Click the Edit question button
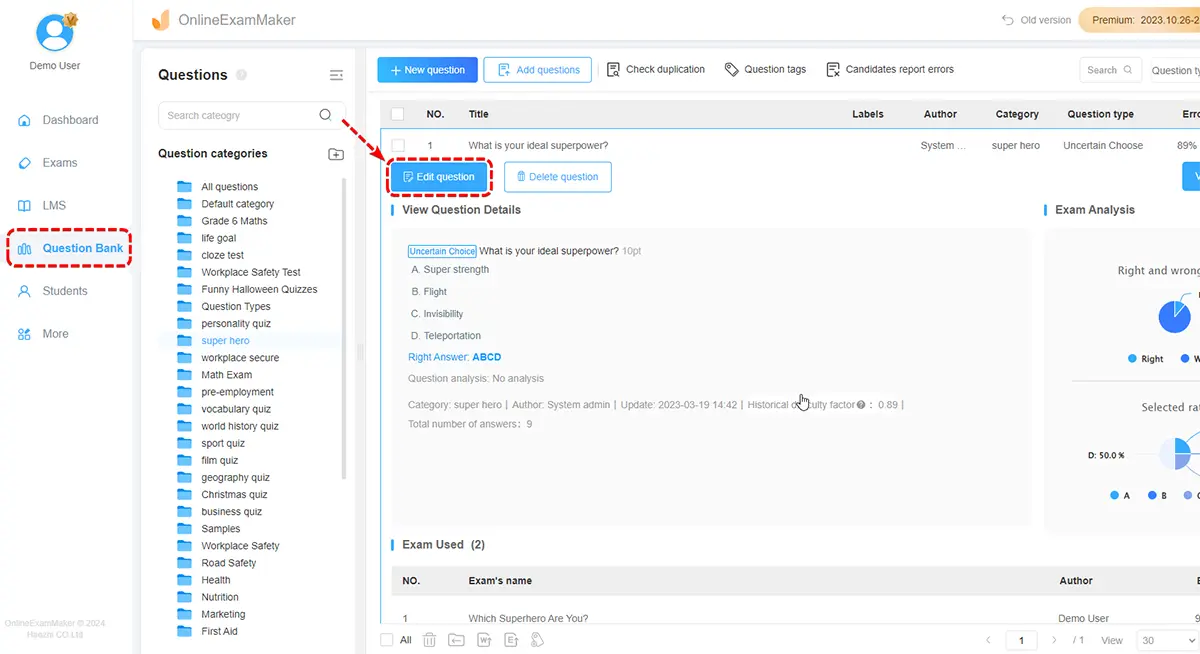Viewport: 1200px width, 654px height. click(x=439, y=177)
